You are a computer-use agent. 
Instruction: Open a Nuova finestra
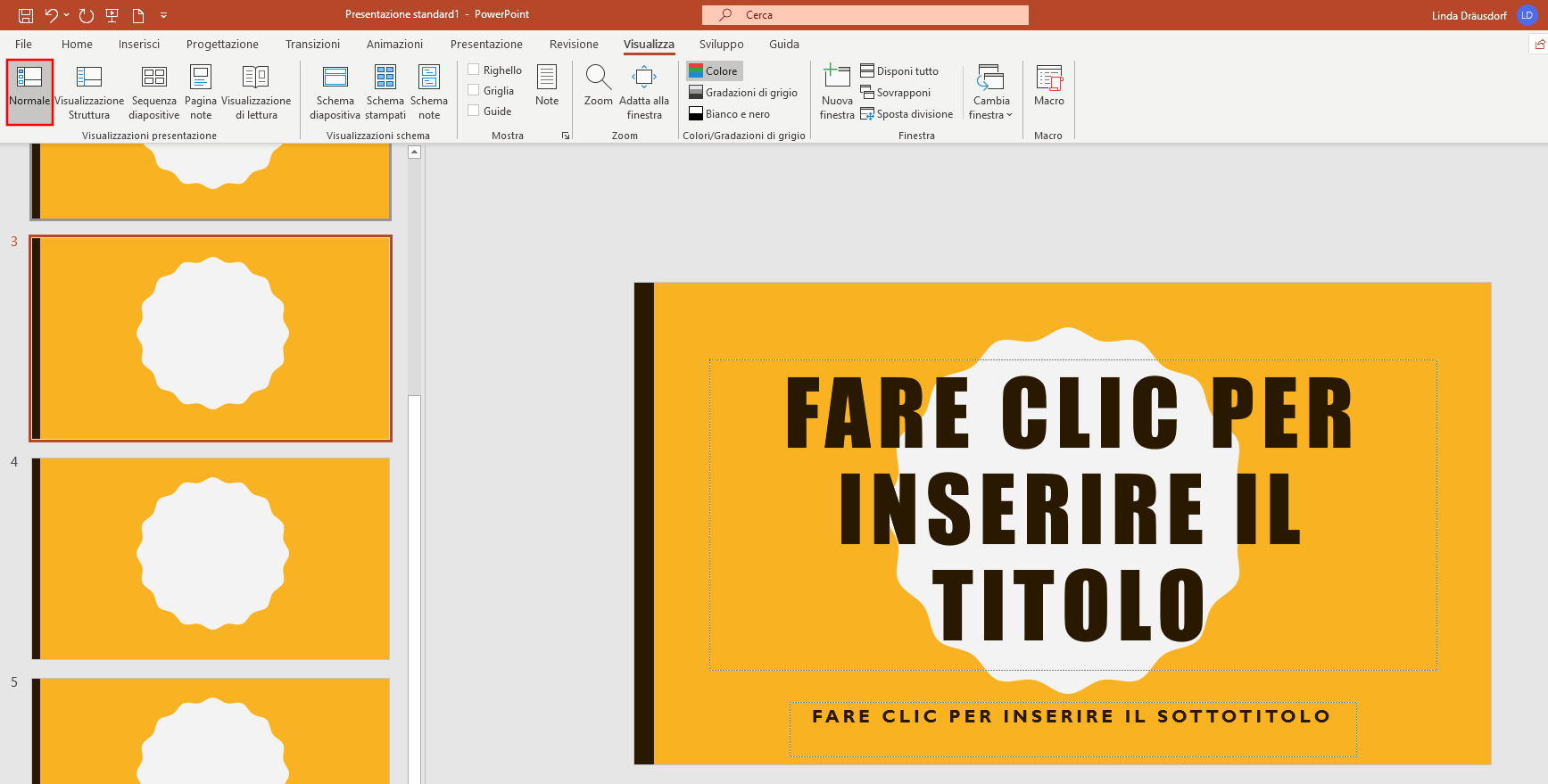[x=837, y=92]
